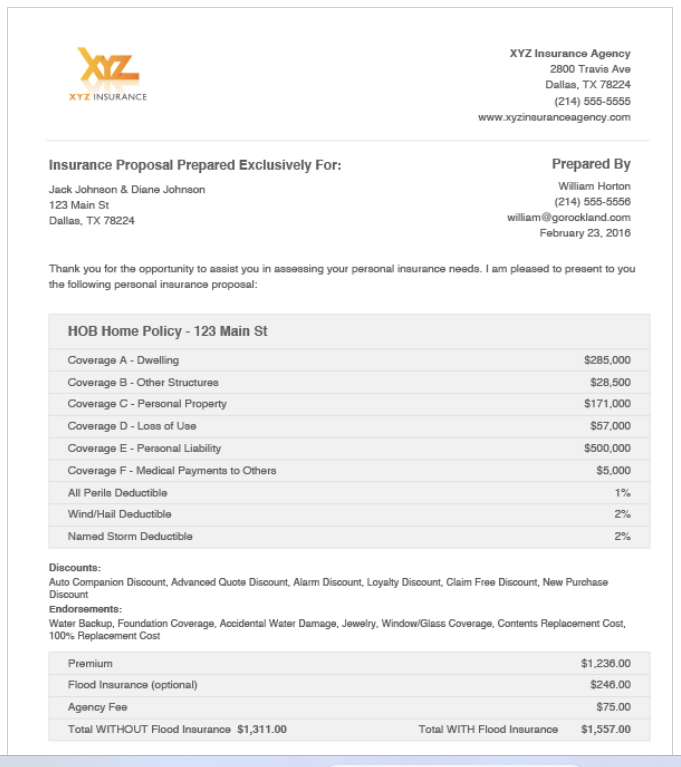Click the william@gorockland.com email address
Image resolution: width=681 pixels, height=767 pixels.
point(568,217)
